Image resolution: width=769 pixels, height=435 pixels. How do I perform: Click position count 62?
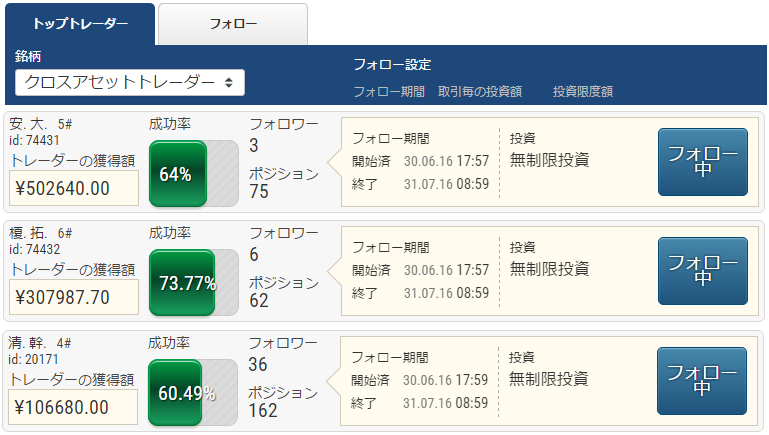coord(259,300)
